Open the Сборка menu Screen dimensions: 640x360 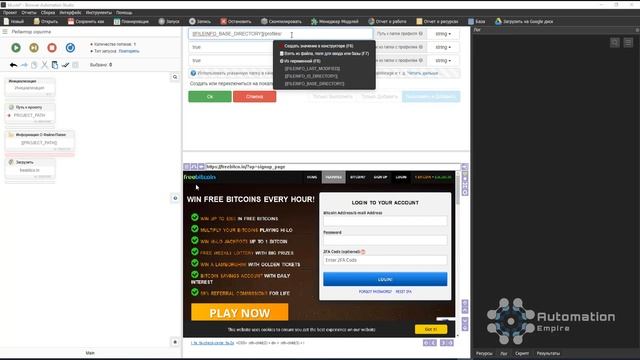(x=48, y=13)
